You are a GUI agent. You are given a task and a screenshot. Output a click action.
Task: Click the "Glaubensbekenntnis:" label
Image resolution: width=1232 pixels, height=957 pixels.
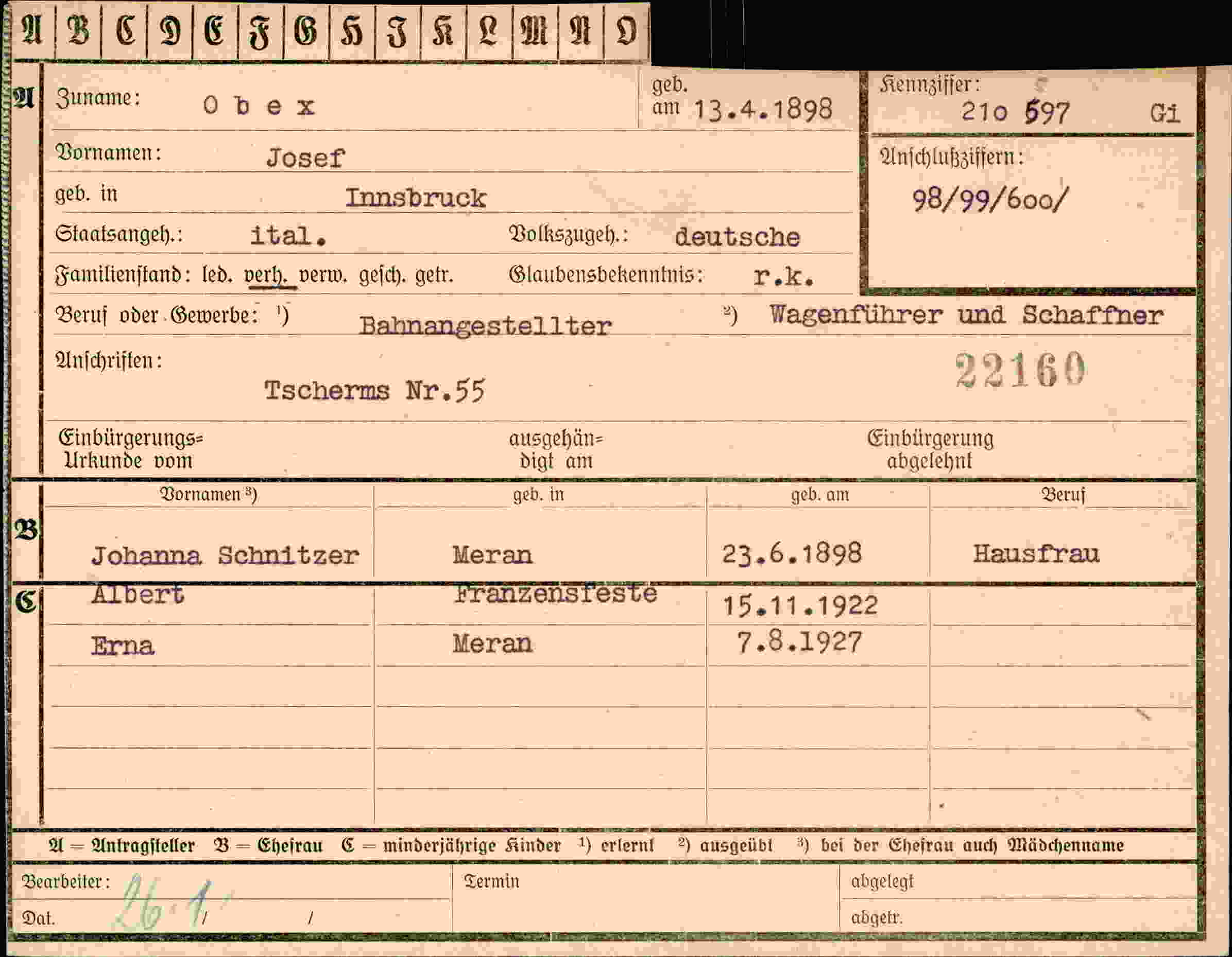(x=606, y=274)
